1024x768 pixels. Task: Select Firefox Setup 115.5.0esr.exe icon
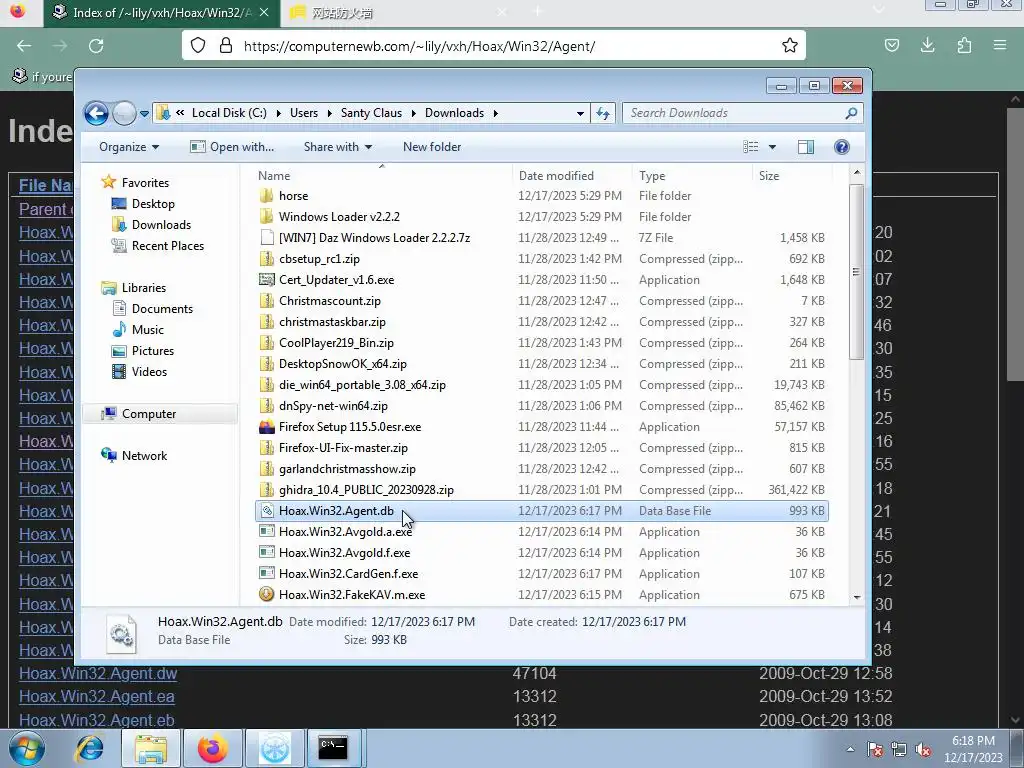(266, 427)
